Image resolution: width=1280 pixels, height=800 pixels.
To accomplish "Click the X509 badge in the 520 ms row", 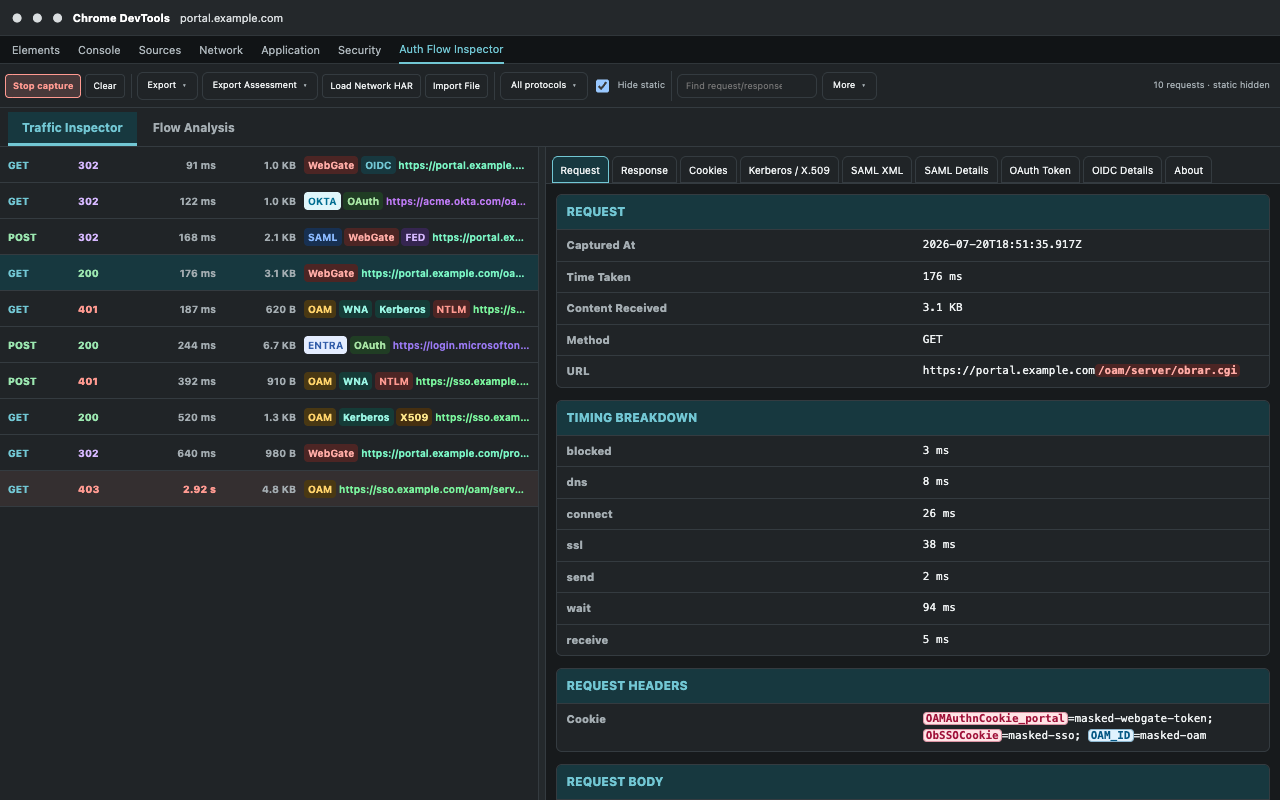I will 413,417.
